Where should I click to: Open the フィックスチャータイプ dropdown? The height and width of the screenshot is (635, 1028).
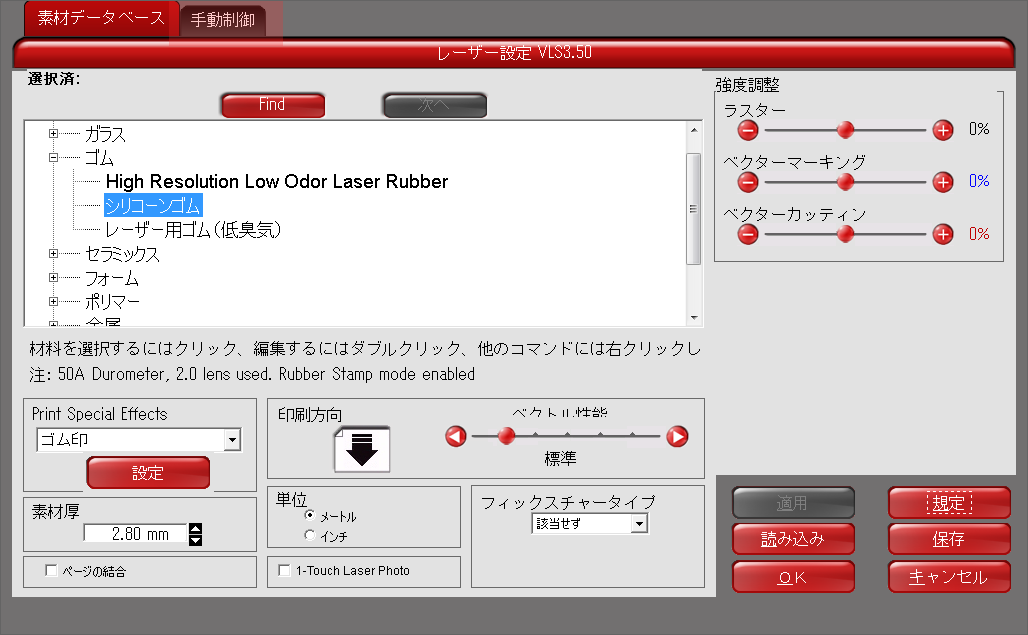click(639, 524)
